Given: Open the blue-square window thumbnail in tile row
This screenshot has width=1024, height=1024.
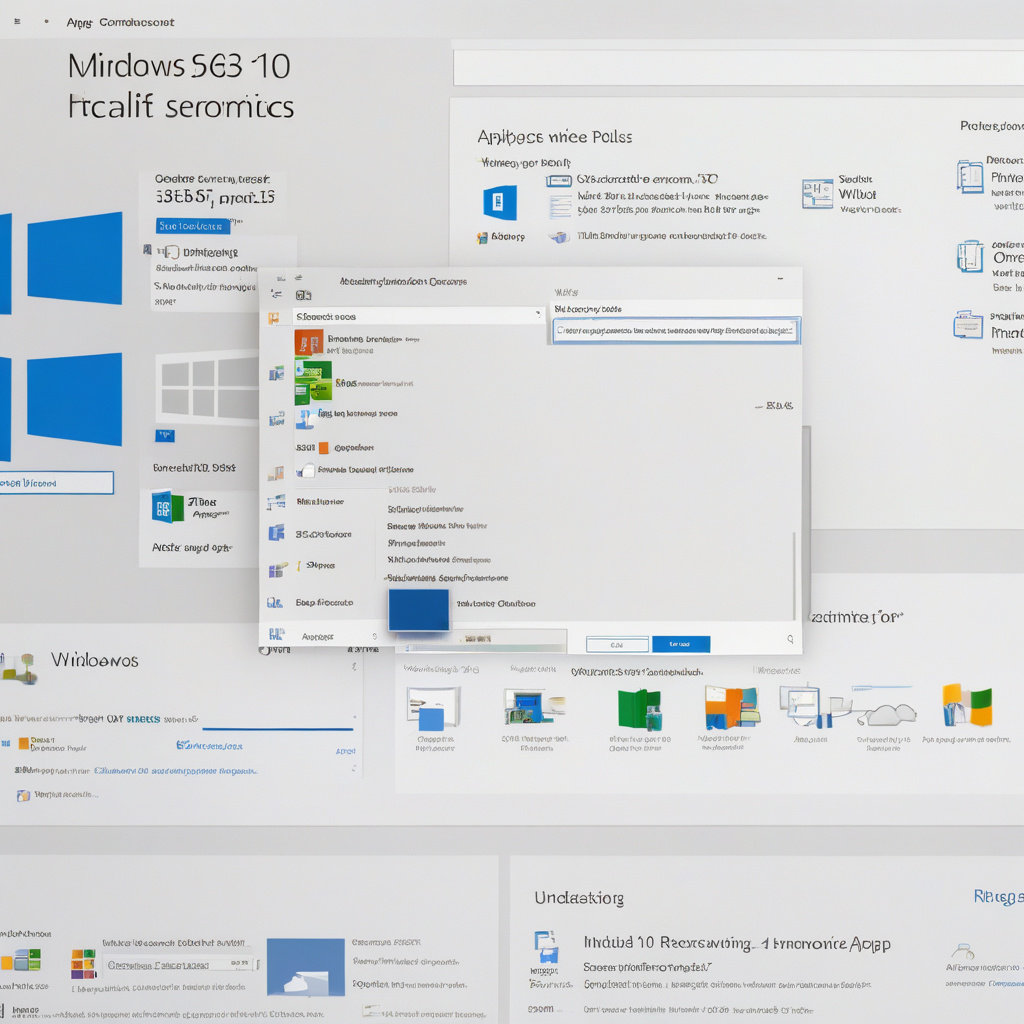Looking at the screenshot, I should coord(434,709).
